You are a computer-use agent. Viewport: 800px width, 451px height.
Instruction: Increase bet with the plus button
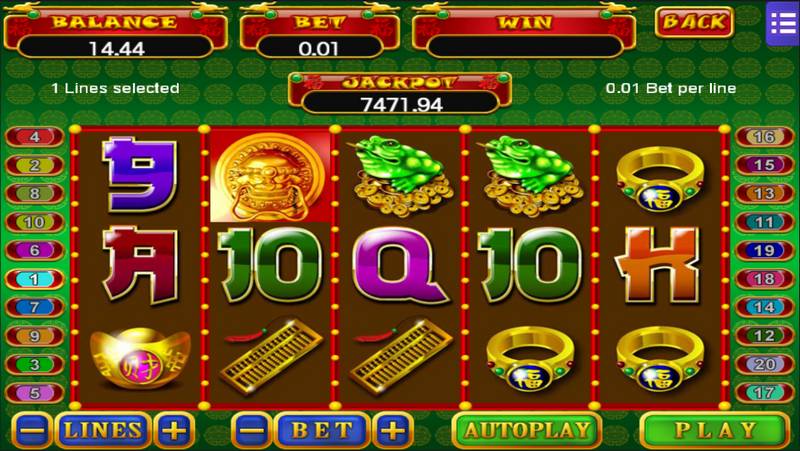[393, 430]
